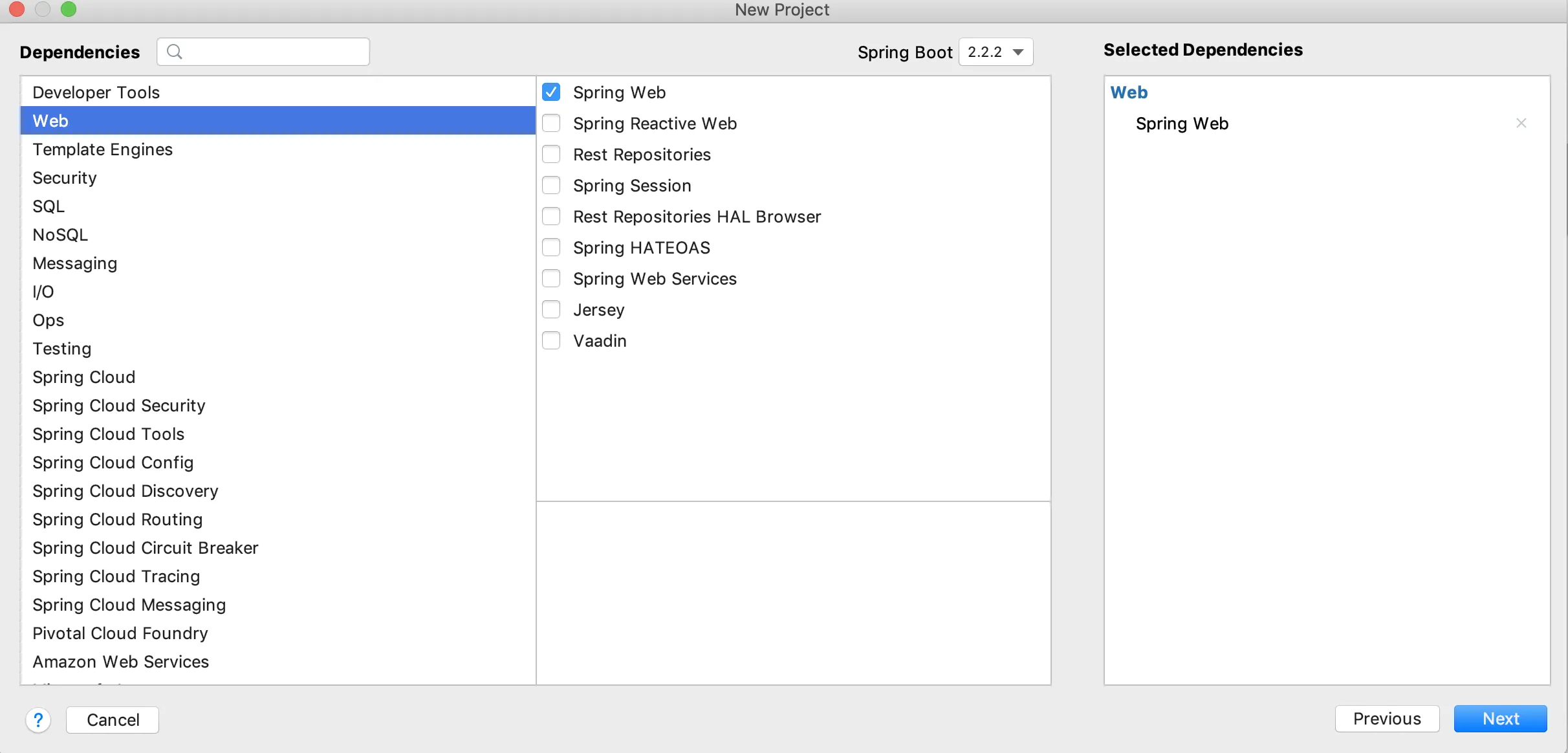Remove Spring Web from selected dependencies

point(1521,123)
